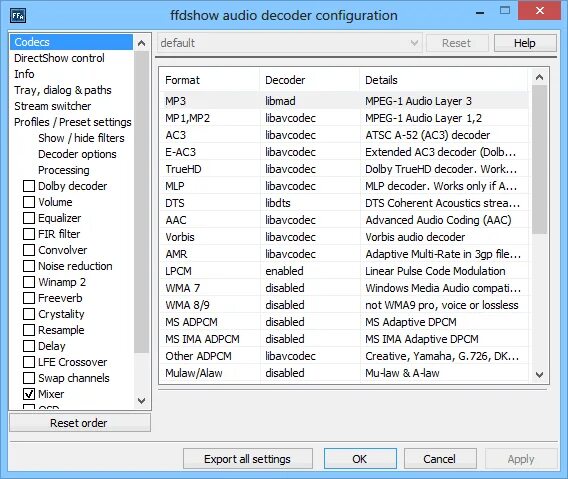Select Tray, dialog & paths
Viewport: 568px width, 479px height.
(x=63, y=90)
